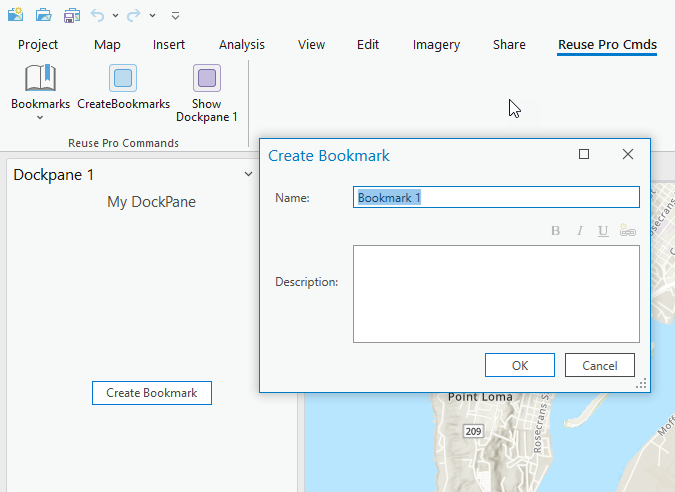Insert hyperlink using the link icon
The height and width of the screenshot is (492, 675).
[x=628, y=231]
